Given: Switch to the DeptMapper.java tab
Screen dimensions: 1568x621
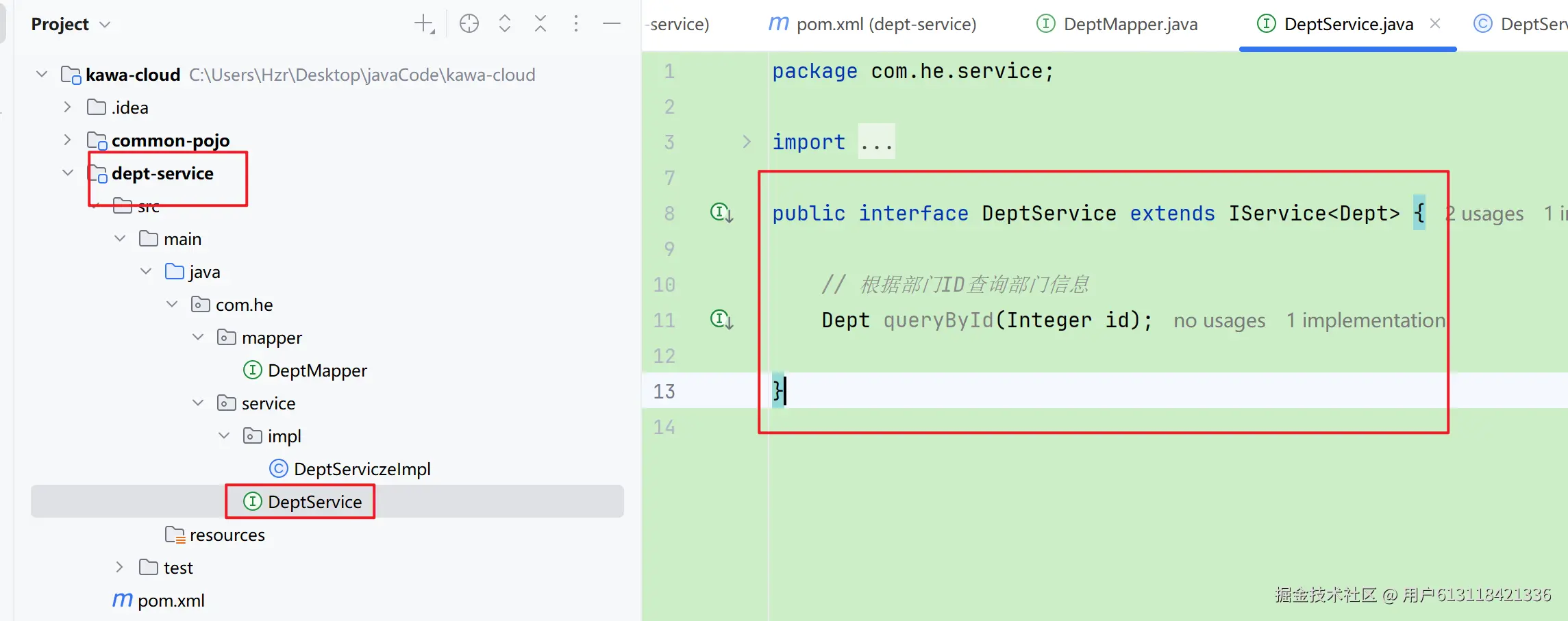Looking at the screenshot, I should [1117, 24].
